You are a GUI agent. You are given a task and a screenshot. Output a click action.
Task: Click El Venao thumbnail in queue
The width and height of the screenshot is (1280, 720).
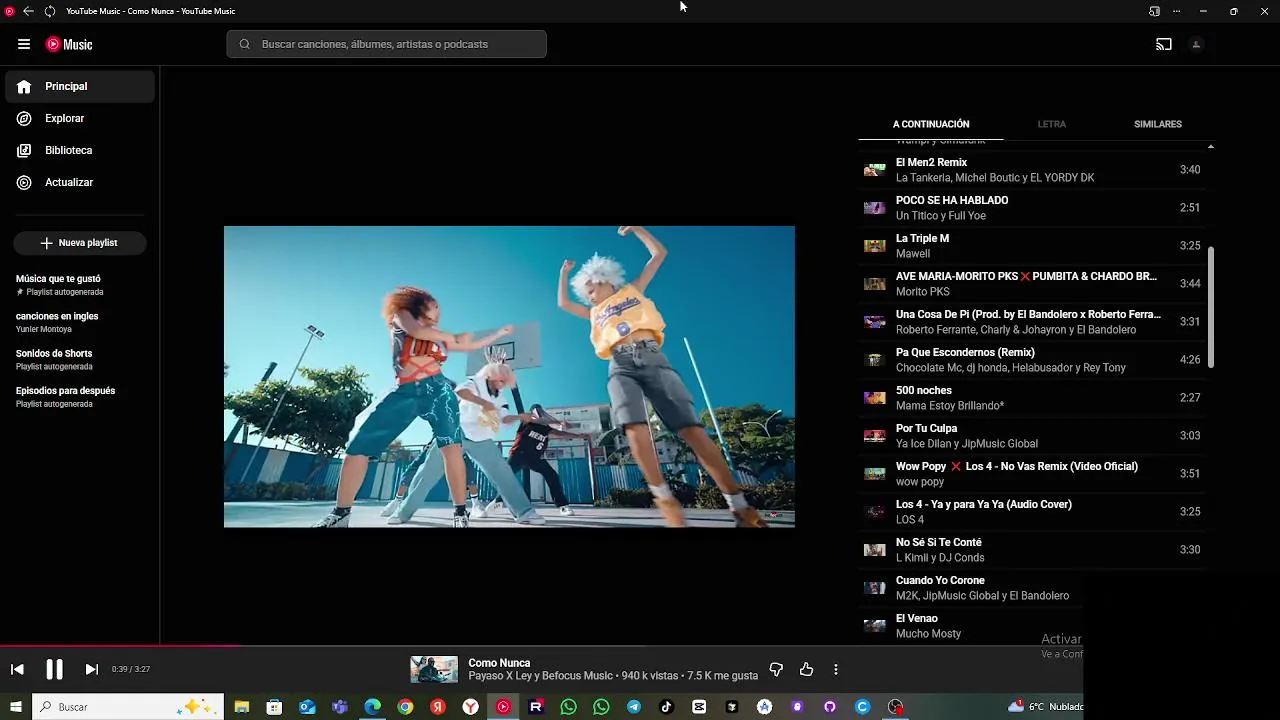(x=875, y=626)
